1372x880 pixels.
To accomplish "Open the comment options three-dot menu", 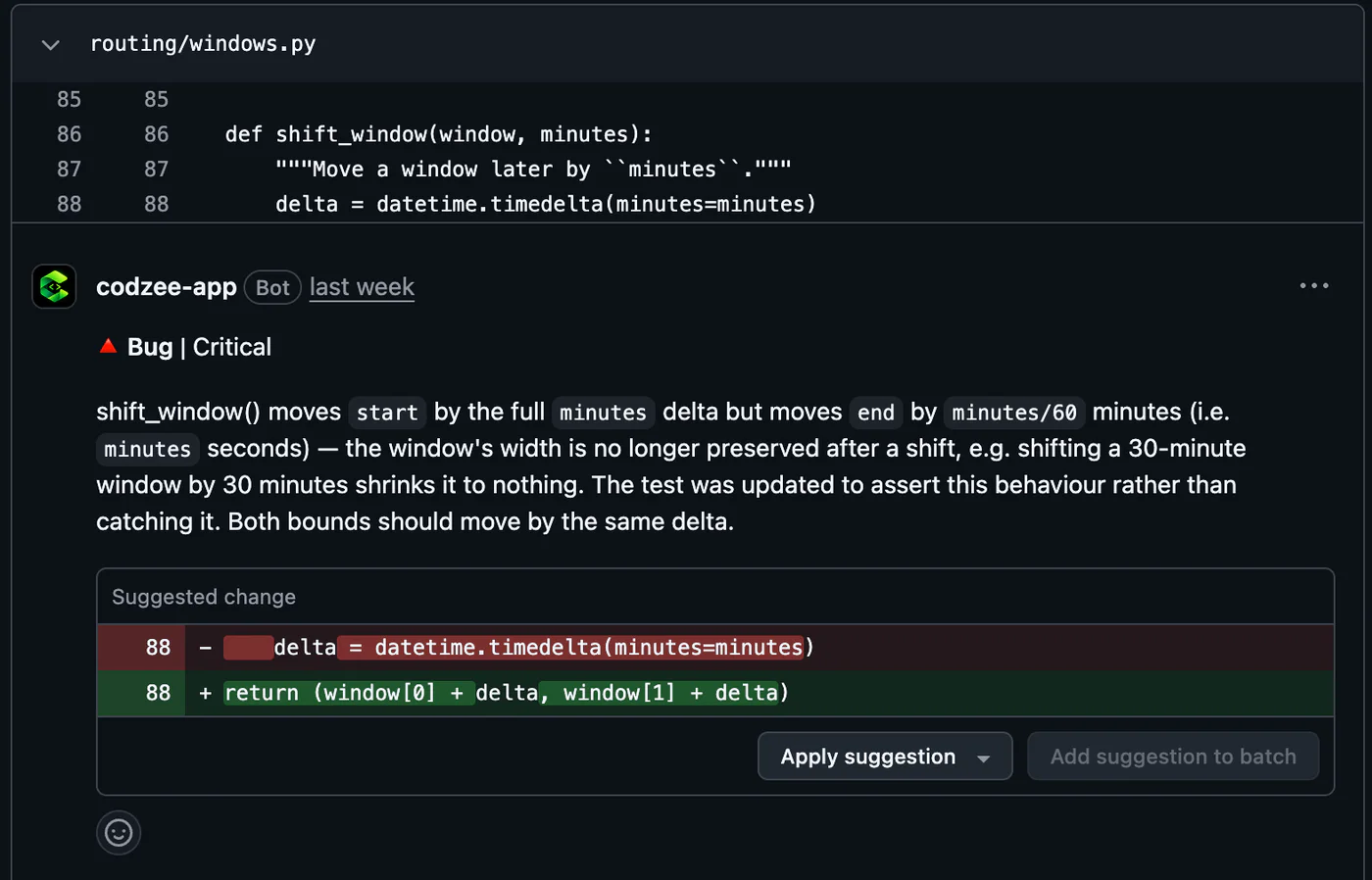I will click(x=1314, y=286).
